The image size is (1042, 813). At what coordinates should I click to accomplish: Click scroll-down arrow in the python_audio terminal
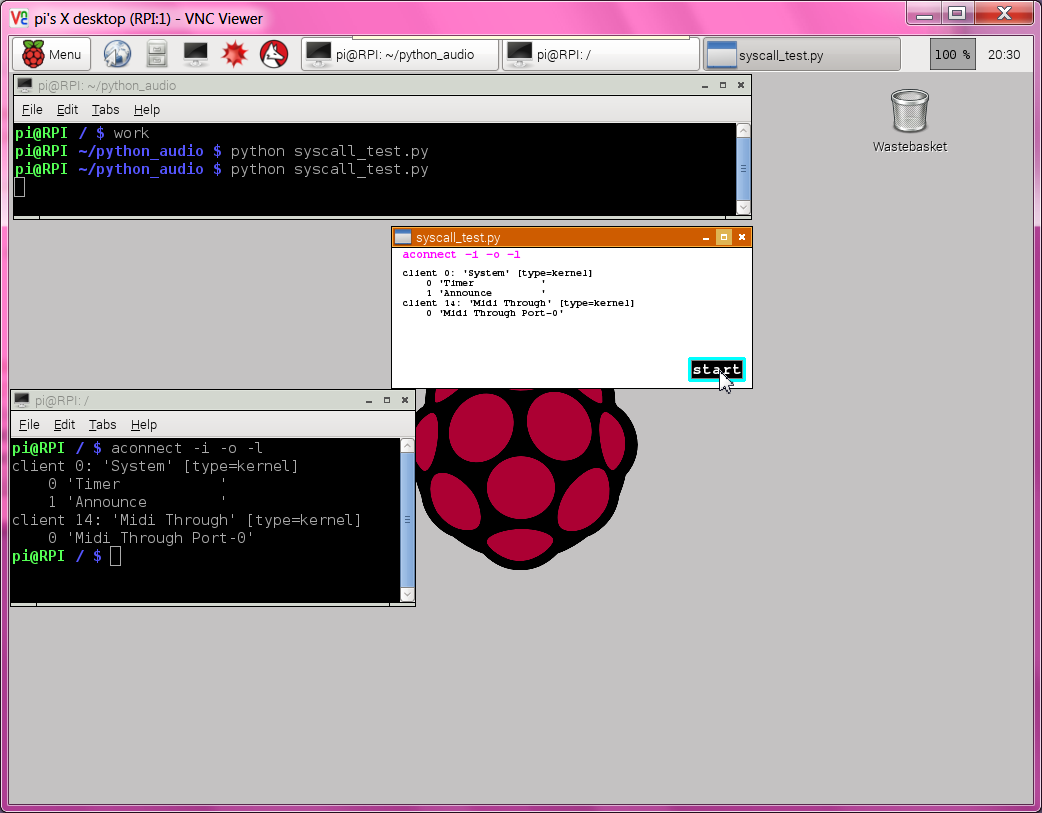743,207
